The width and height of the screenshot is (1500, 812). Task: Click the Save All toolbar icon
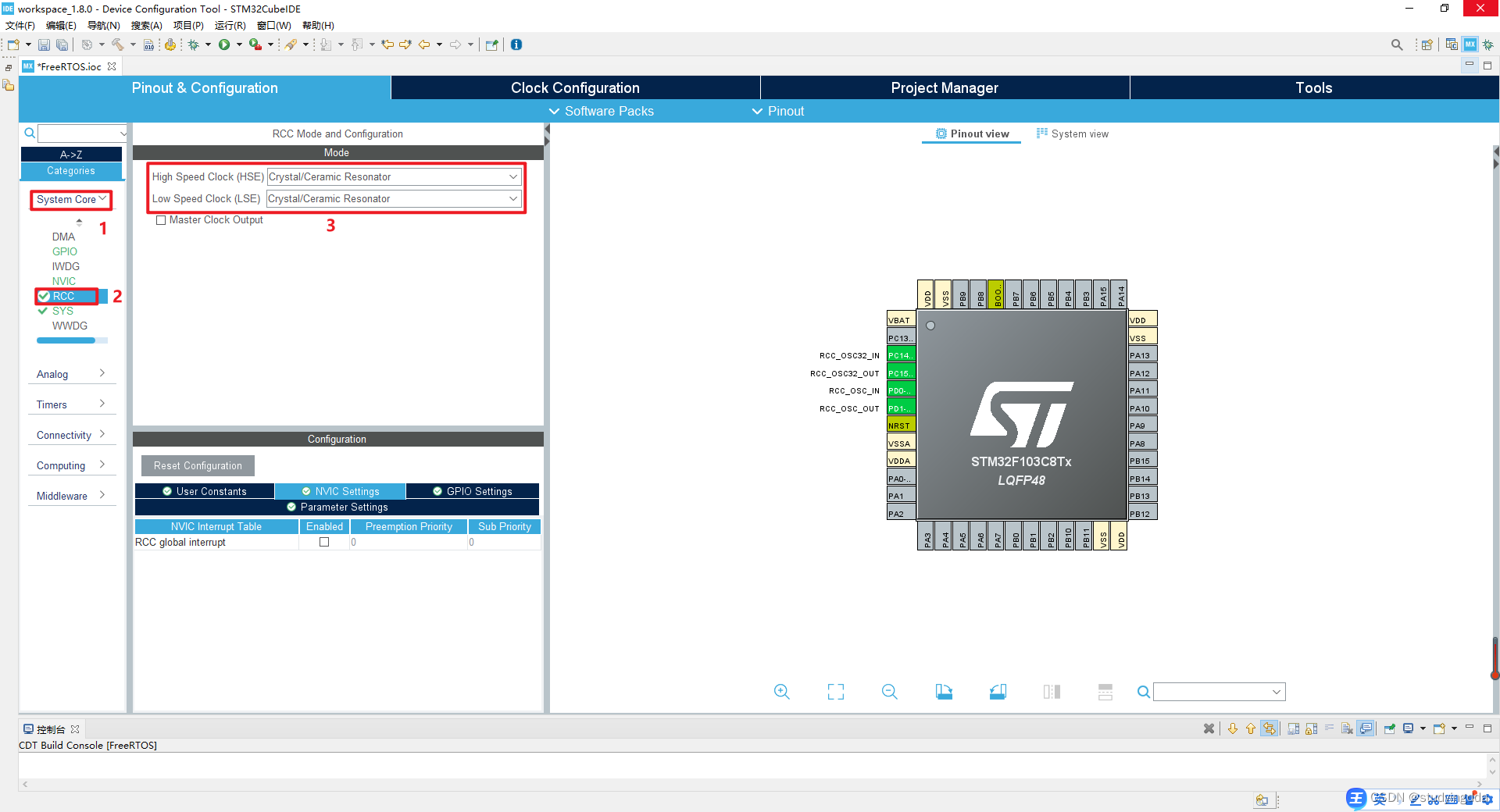62,45
